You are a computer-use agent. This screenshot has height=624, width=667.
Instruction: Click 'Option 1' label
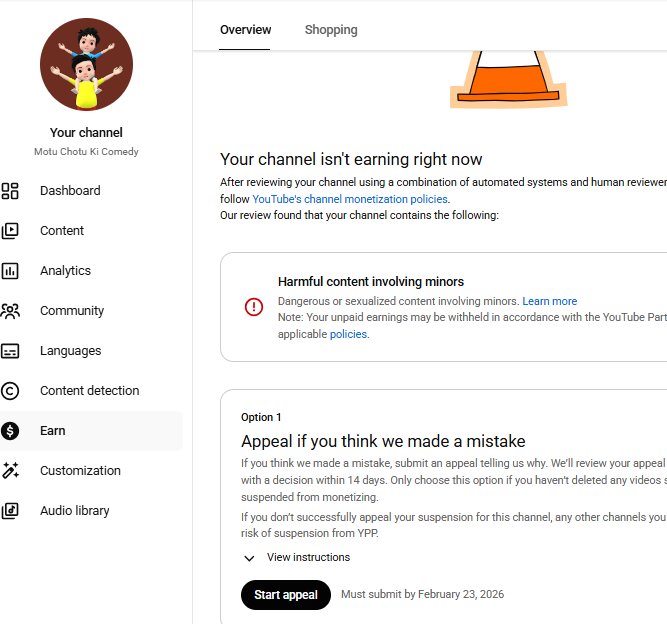tap(261, 417)
